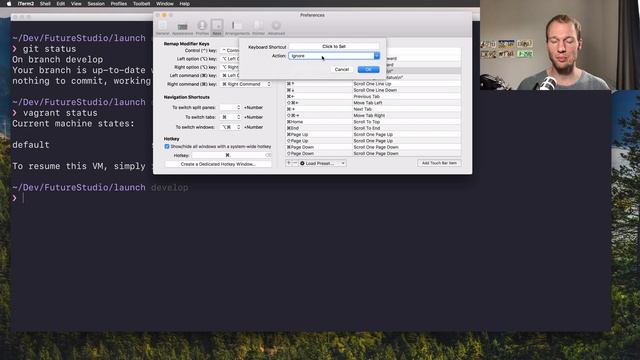The width and height of the screenshot is (640, 360).
Task: Click Cancel in the shortcut sheet
Action: click(x=342, y=69)
